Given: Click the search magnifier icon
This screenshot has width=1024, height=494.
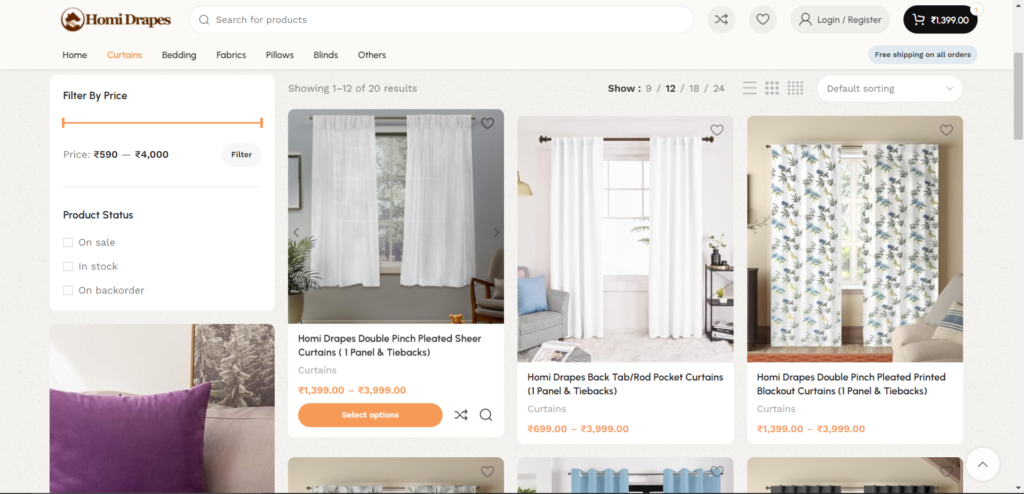Looking at the screenshot, I should pos(204,20).
